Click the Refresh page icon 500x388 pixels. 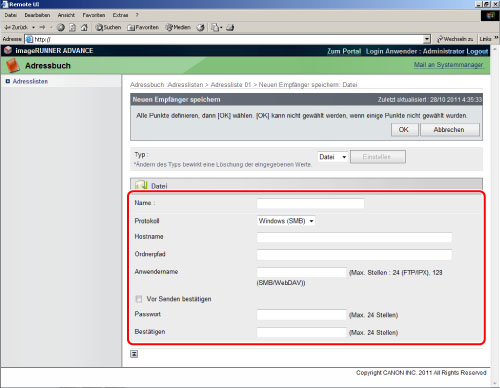(72, 28)
